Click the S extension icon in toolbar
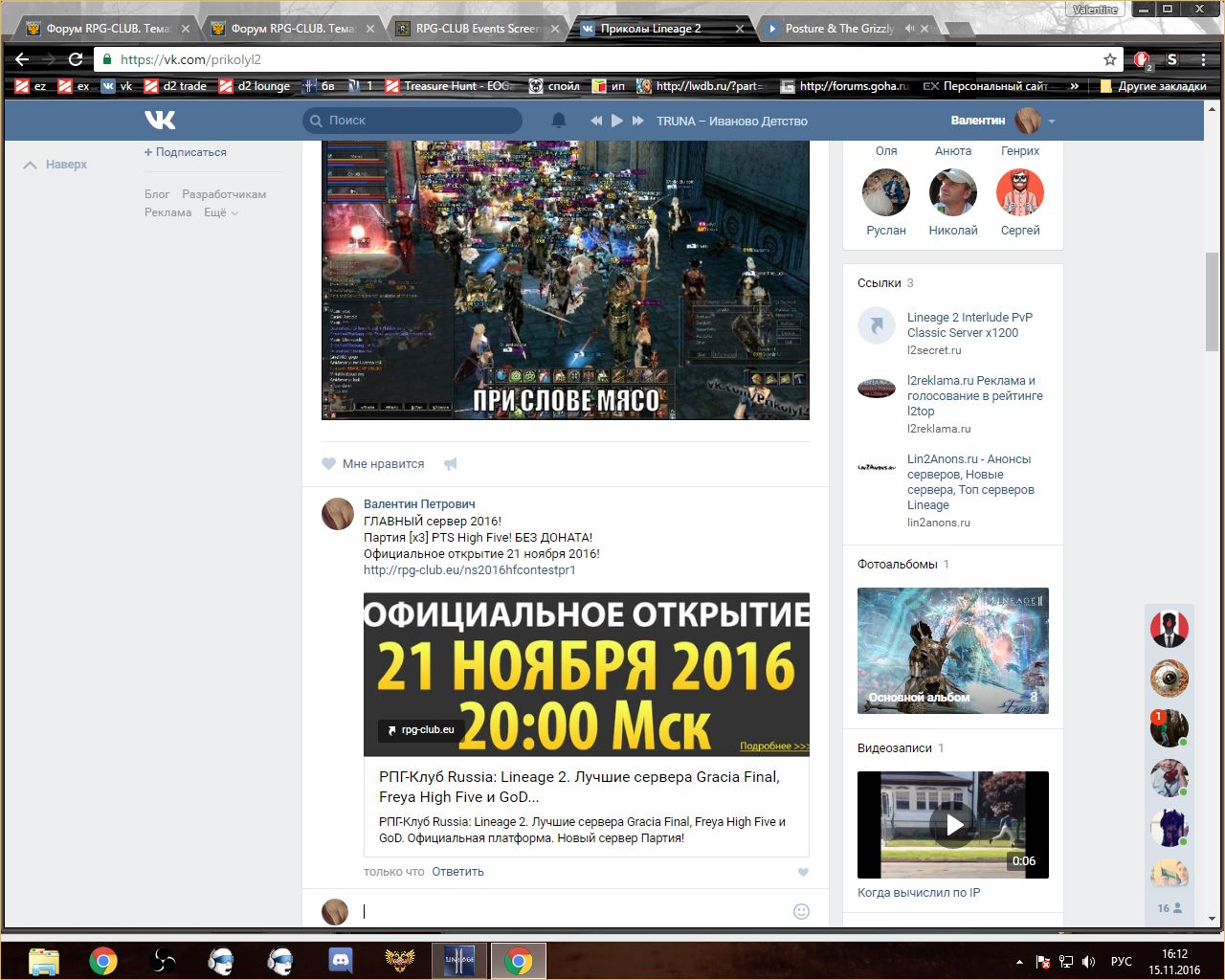The image size is (1225, 980). coord(1172,59)
